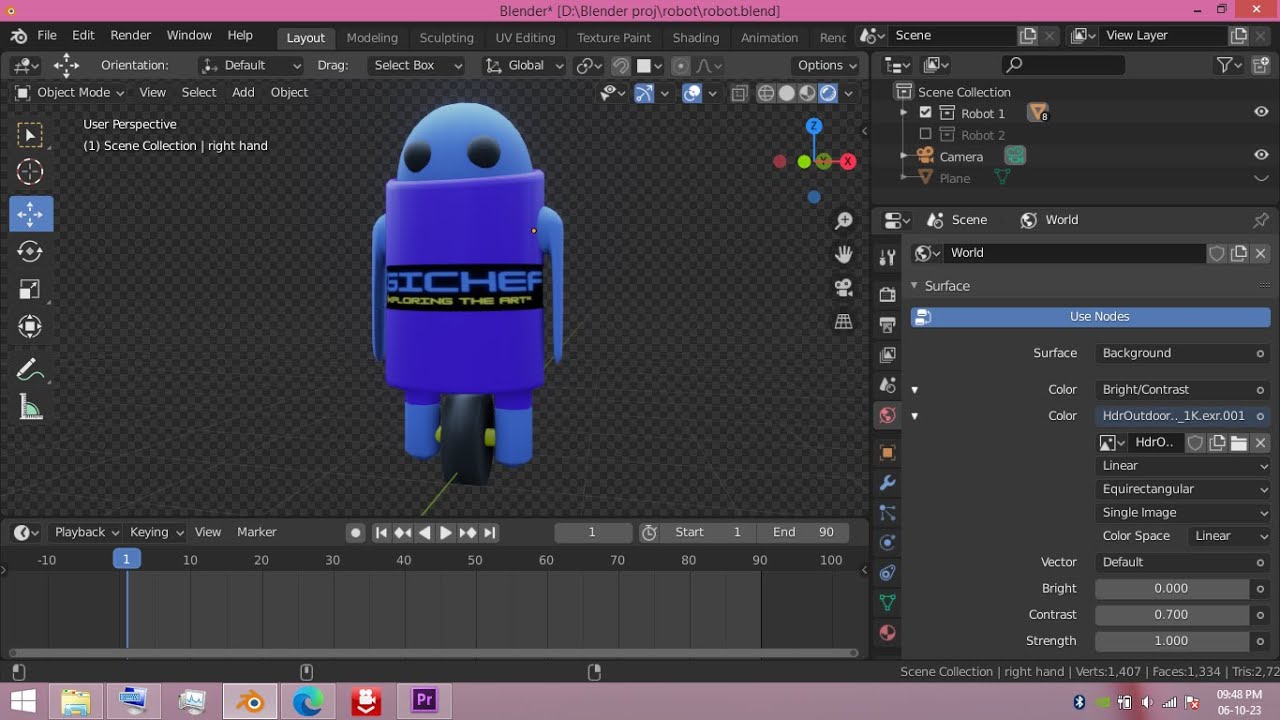The image size is (1280, 720).
Task: Select the Select Box tool in toolbar
Action: (30, 134)
